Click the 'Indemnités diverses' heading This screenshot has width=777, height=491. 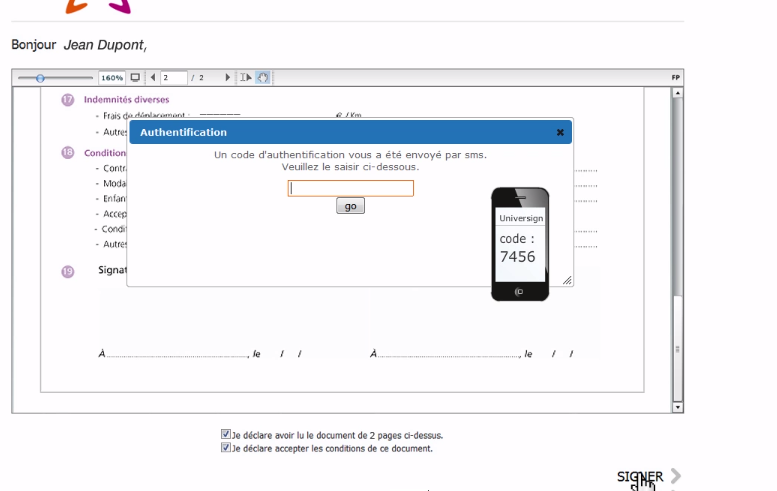[x=126, y=100]
